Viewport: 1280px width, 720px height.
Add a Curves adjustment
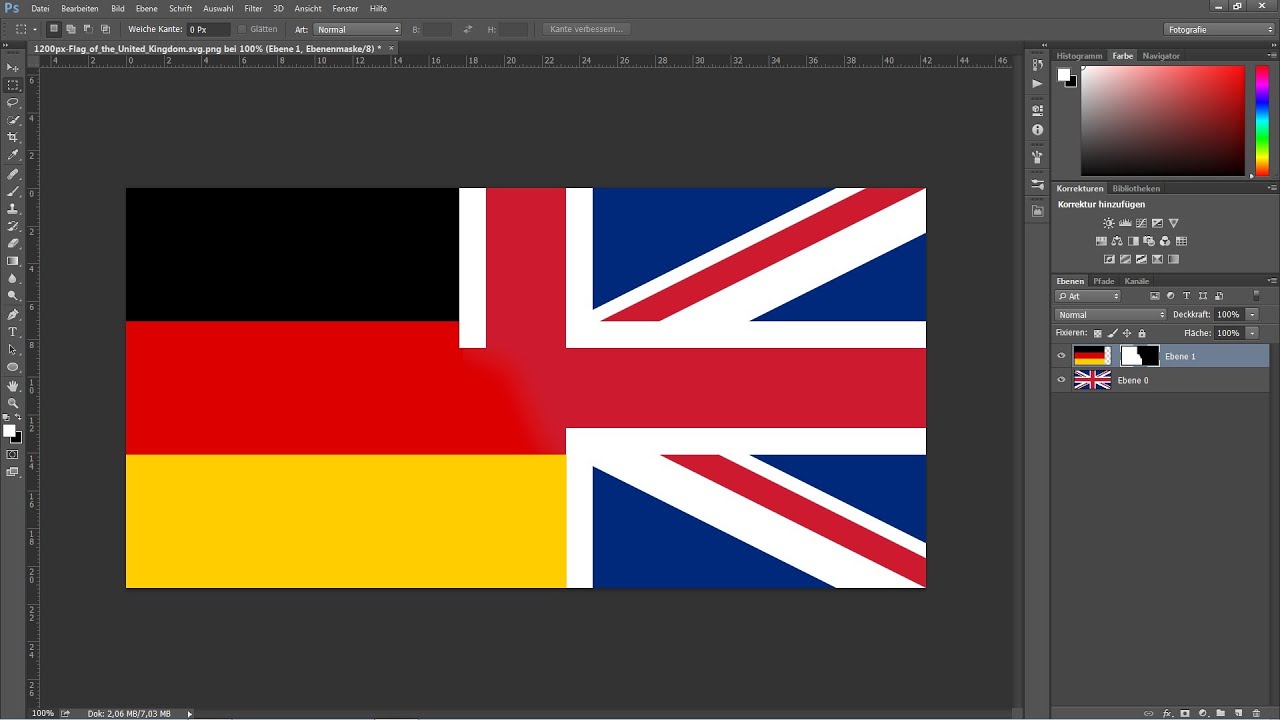1141,223
